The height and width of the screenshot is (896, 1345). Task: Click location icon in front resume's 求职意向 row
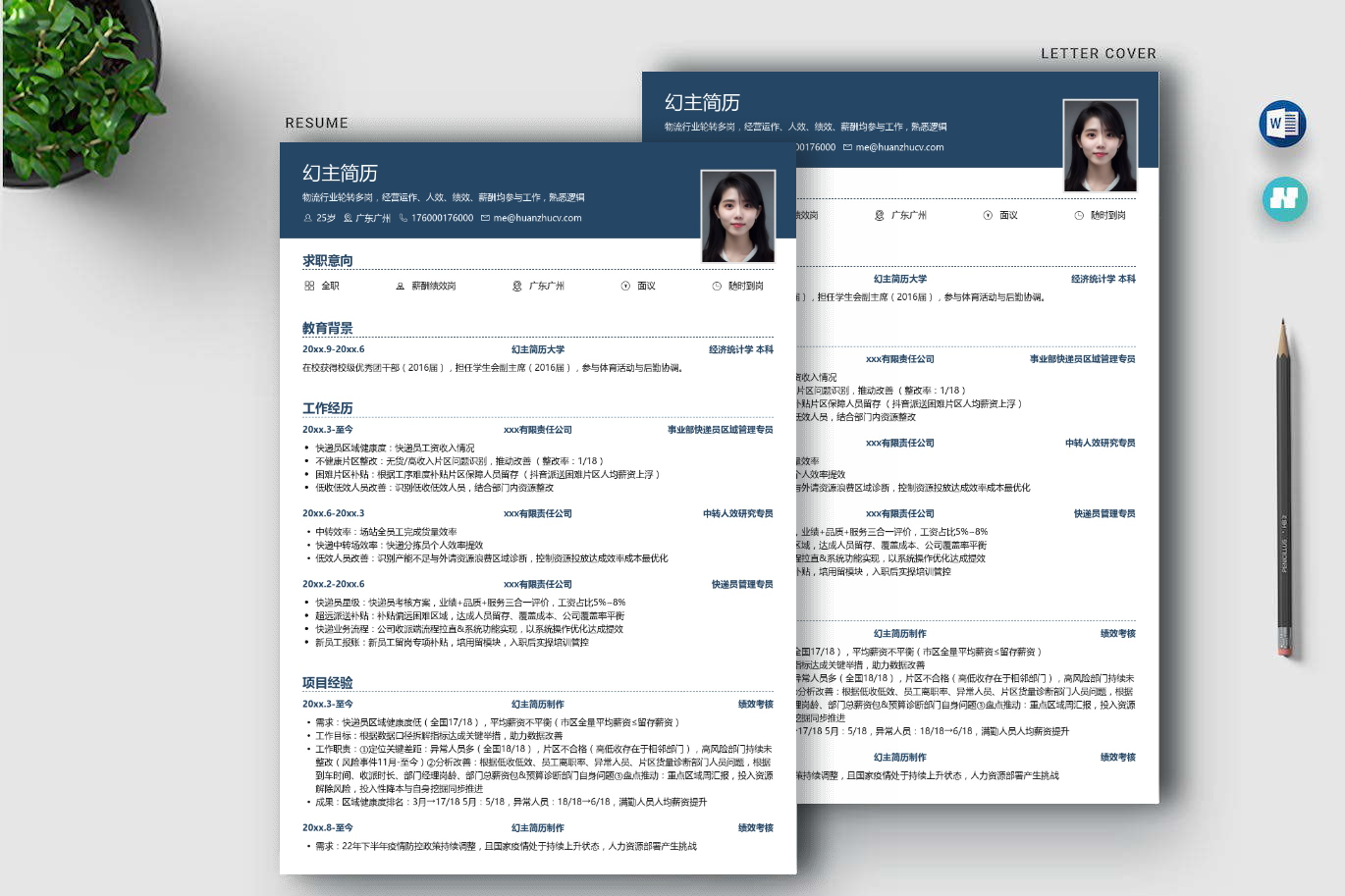(x=517, y=286)
